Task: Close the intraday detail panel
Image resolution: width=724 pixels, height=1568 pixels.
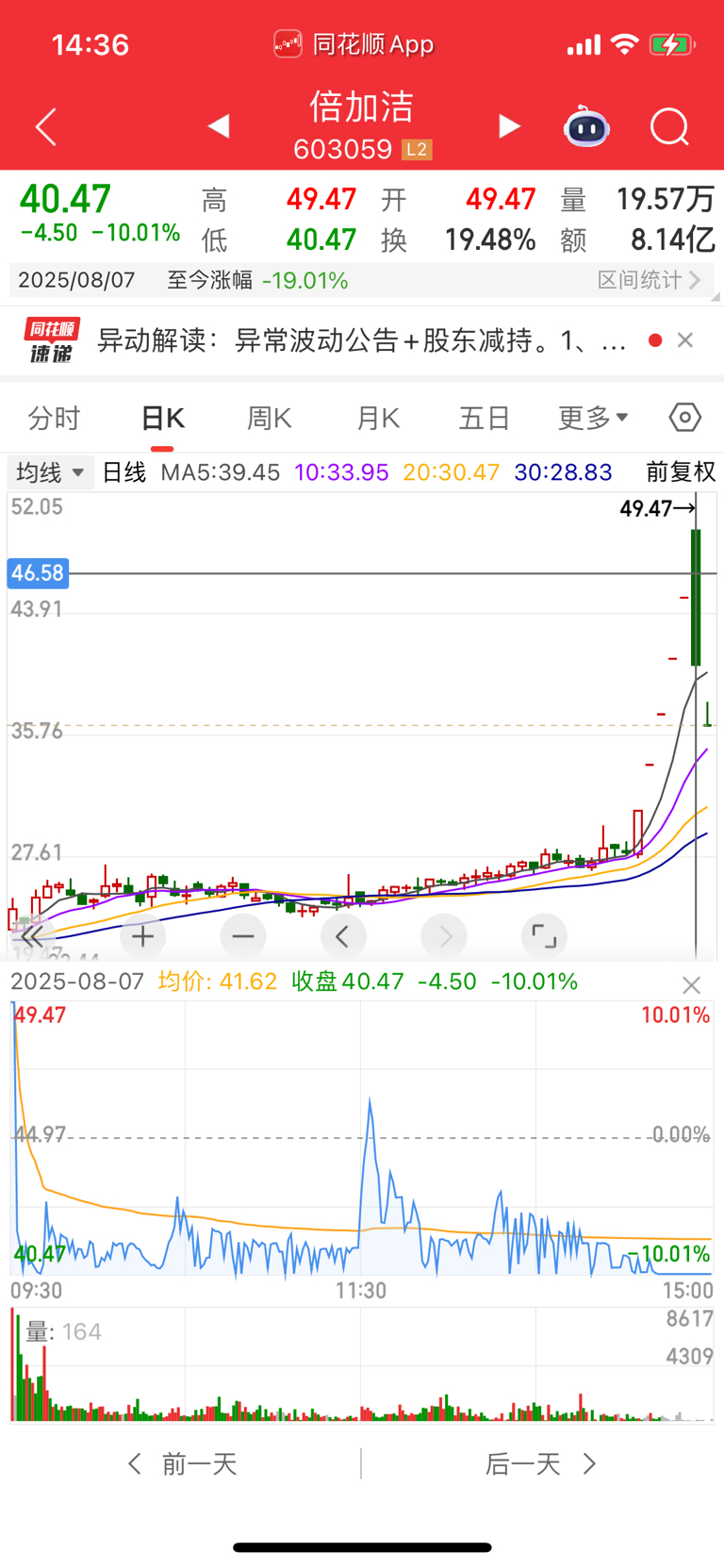Action: coord(691,985)
